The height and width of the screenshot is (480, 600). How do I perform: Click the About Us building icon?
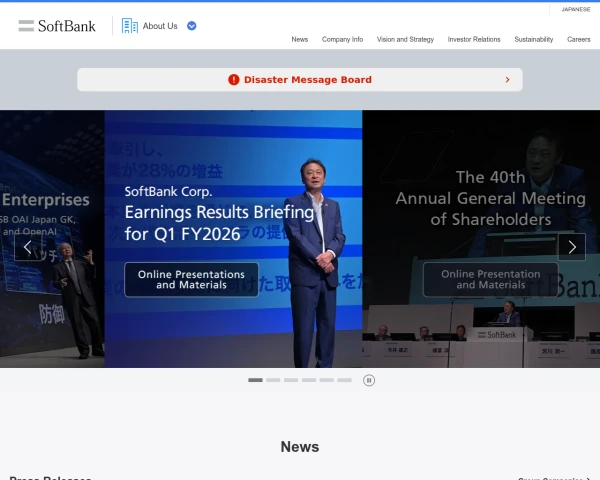(x=130, y=26)
